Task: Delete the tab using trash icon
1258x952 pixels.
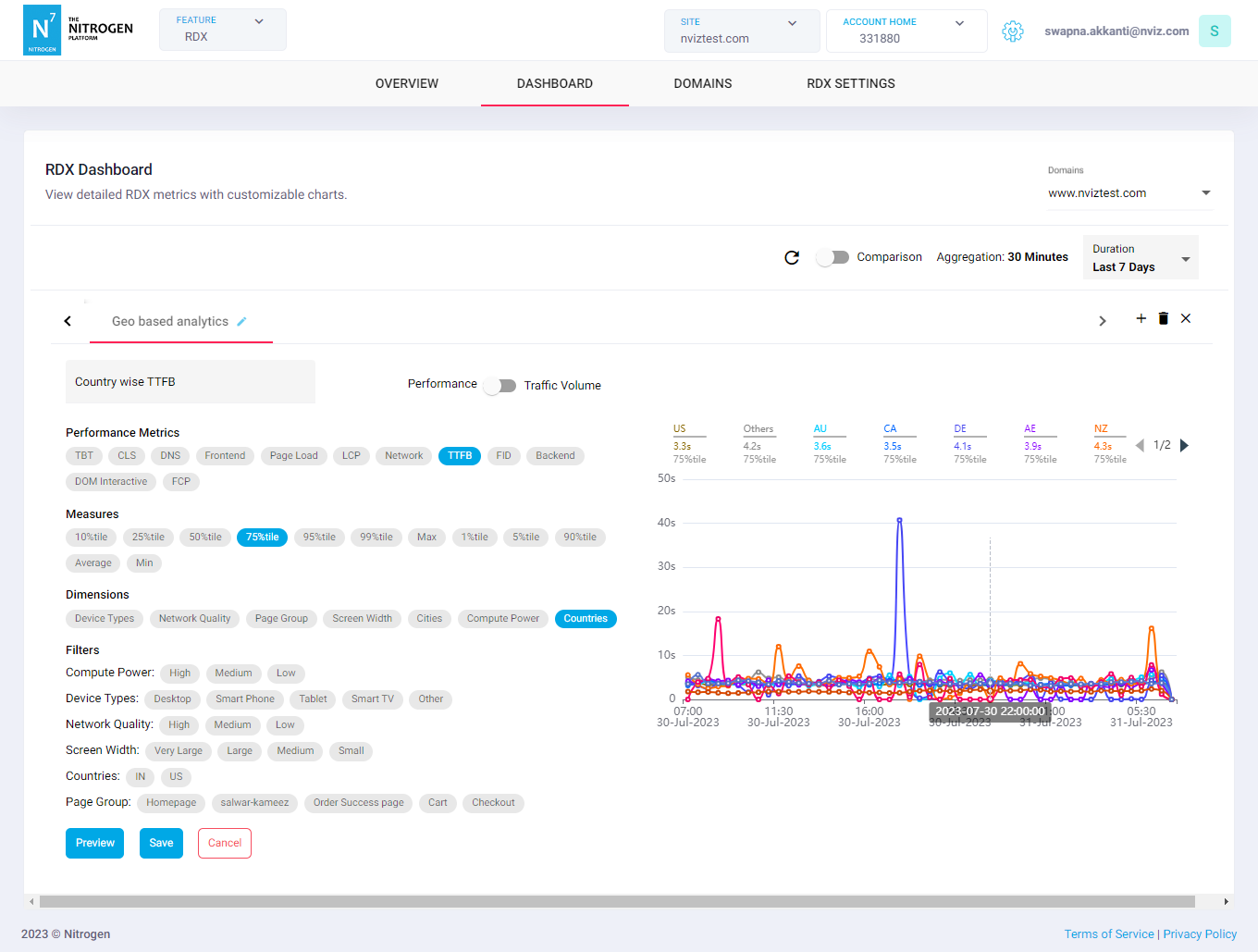Action: tap(1164, 318)
